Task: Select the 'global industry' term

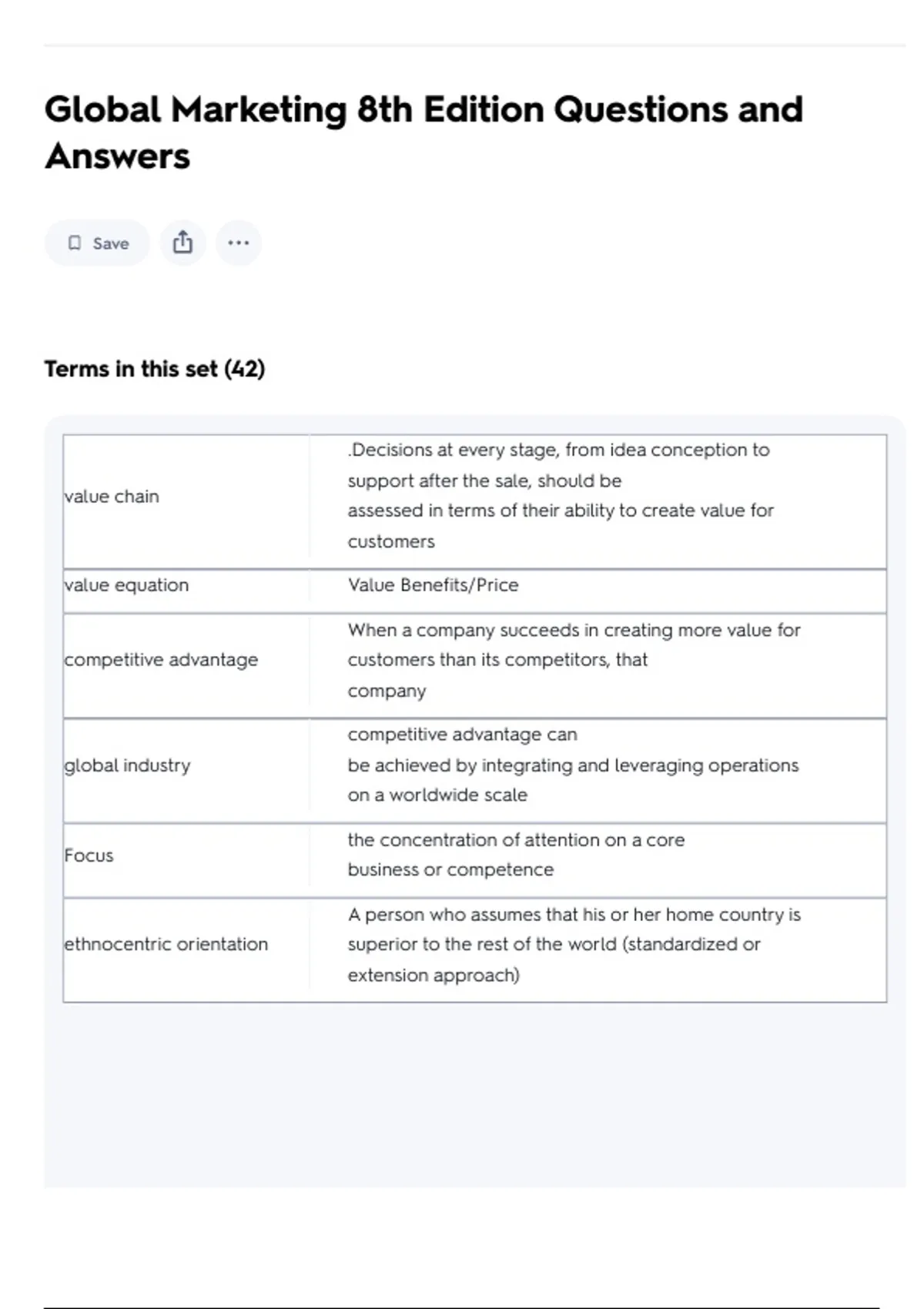Action: click(x=128, y=765)
